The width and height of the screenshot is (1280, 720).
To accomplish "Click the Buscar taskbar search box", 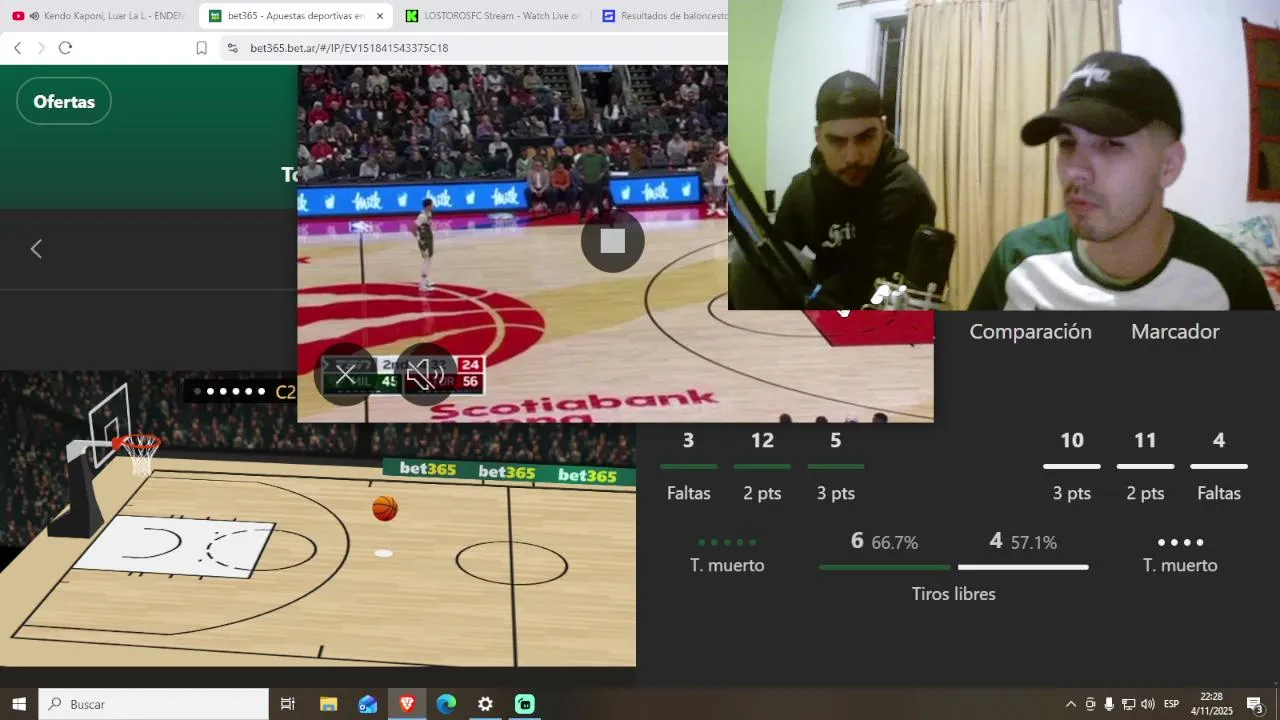I will (154, 704).
